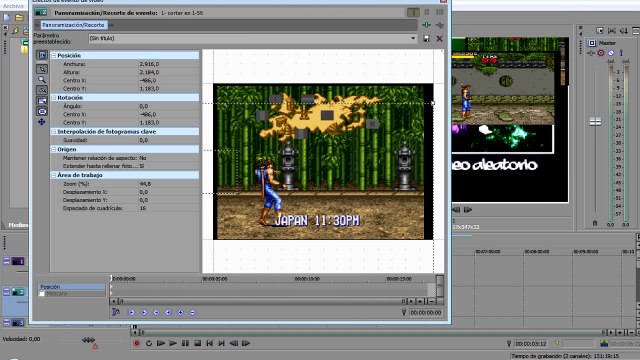
Task: Click the Record button in transport bar
Action: click(137, 343)
